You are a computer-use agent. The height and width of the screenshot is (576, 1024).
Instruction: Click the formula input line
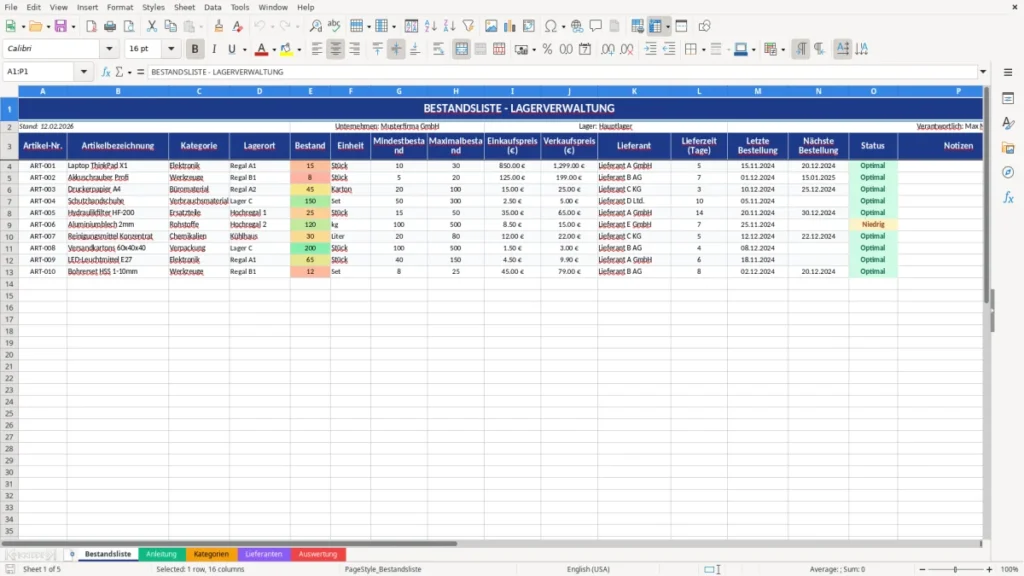pos(562,72)
